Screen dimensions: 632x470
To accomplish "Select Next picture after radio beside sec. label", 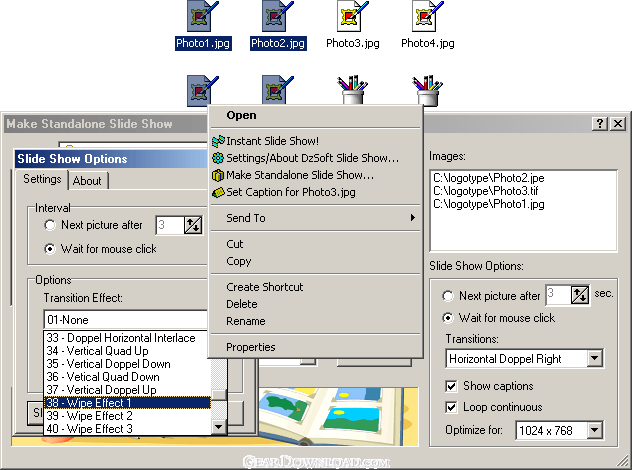I will tap(448, 296).
